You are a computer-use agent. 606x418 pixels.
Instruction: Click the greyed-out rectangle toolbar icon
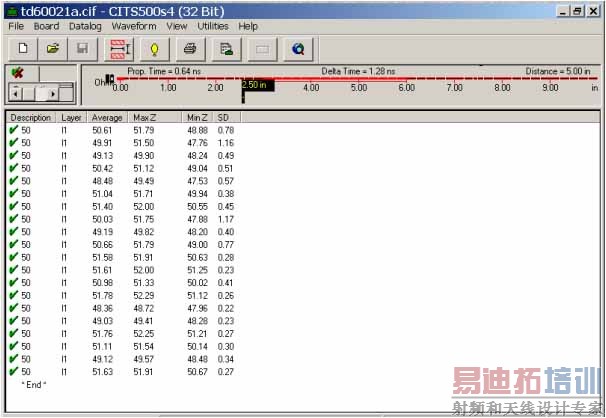coord(262,49)
